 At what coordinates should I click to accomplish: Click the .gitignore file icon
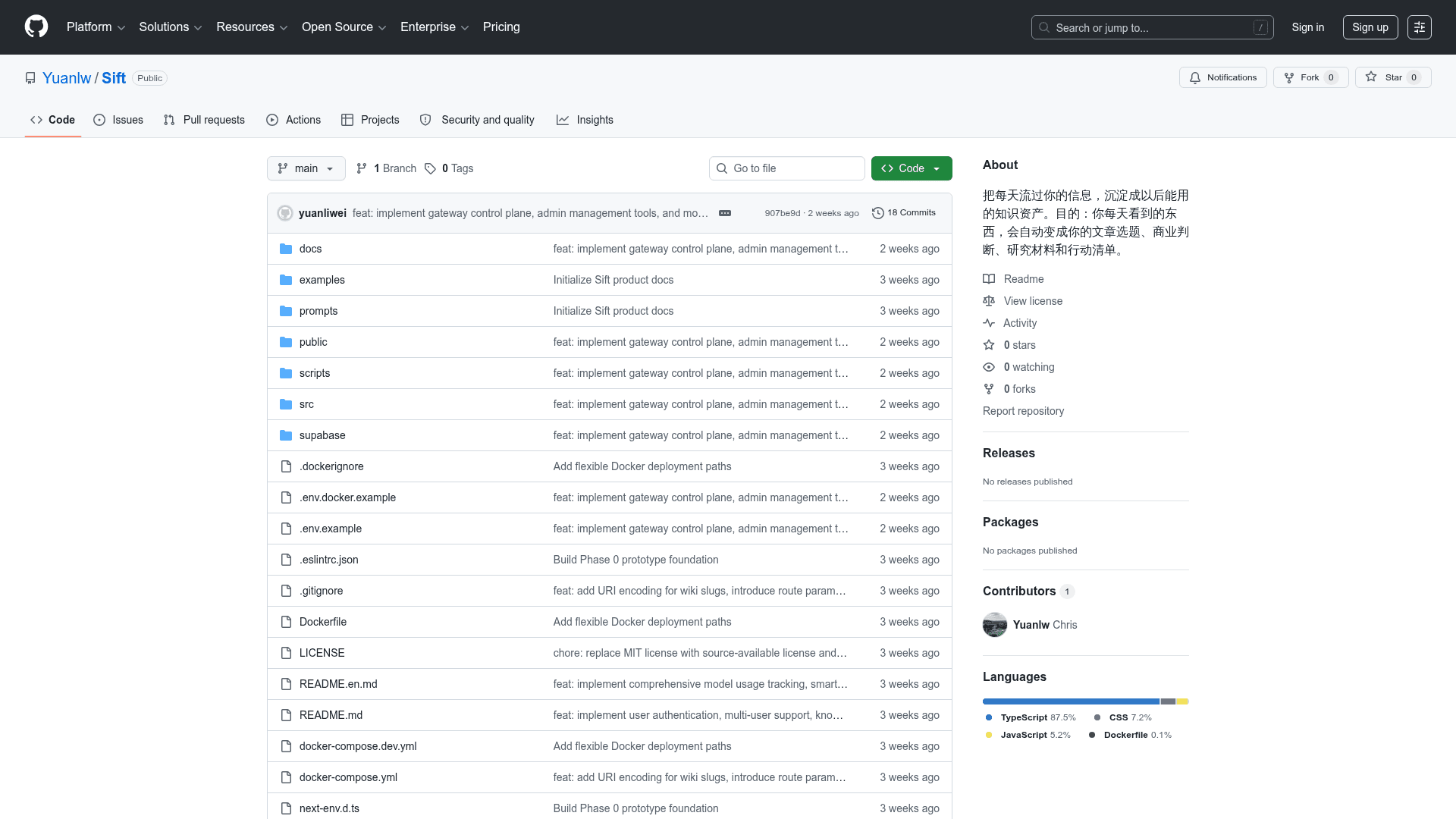tap(286, 591)
